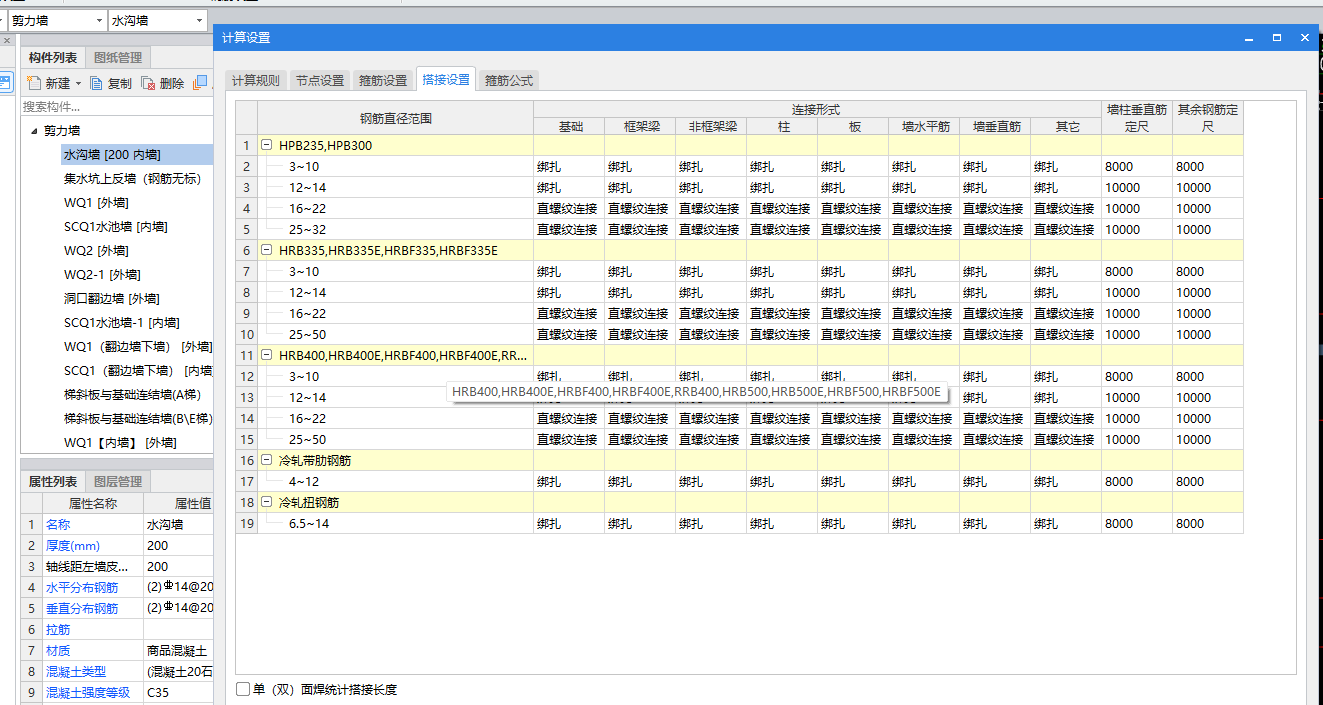This screenshot has width=1323, height=705.
Task: Select SCQ1水池墙-1 [内墙] component
Action: click(121, 323)
